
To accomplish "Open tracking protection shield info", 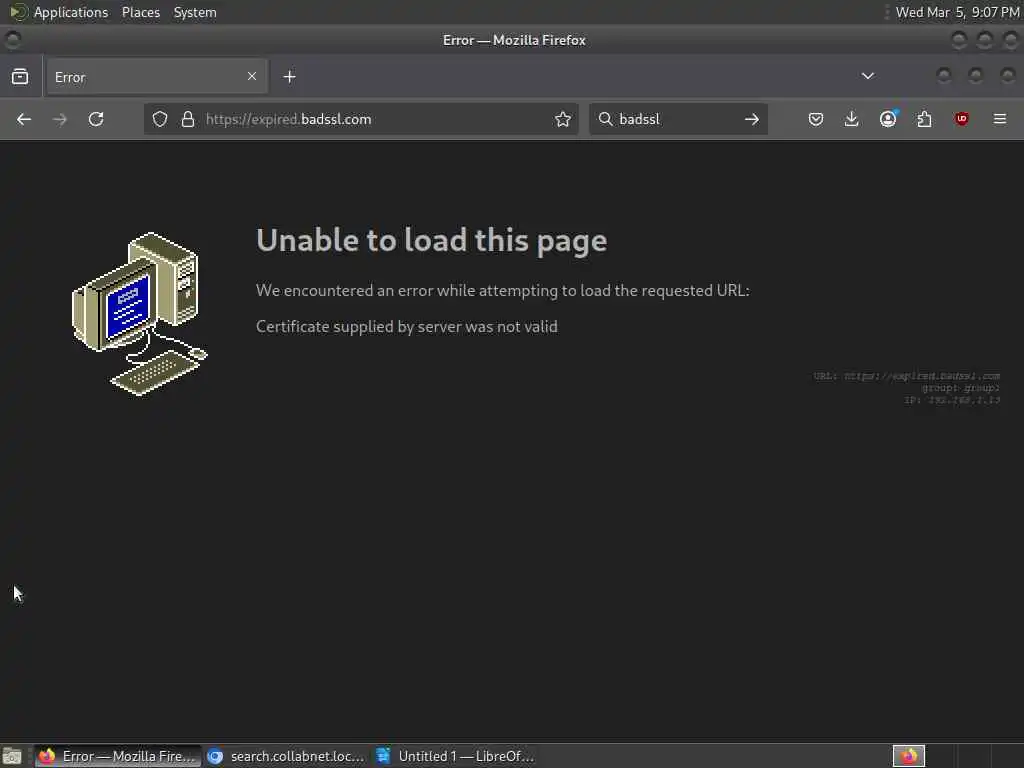I will [x=160, y=120].
